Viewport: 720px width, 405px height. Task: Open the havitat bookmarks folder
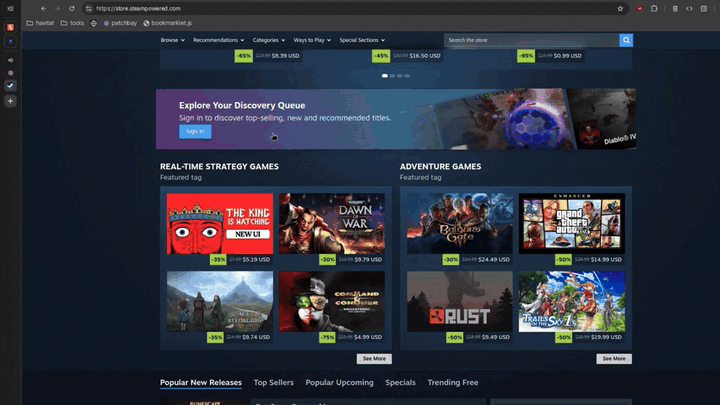coord(40,23)
